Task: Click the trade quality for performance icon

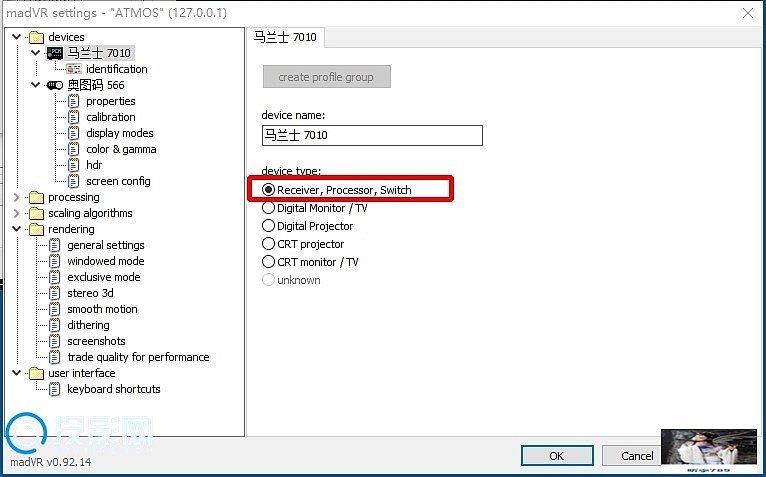Action: click(55, 357)
